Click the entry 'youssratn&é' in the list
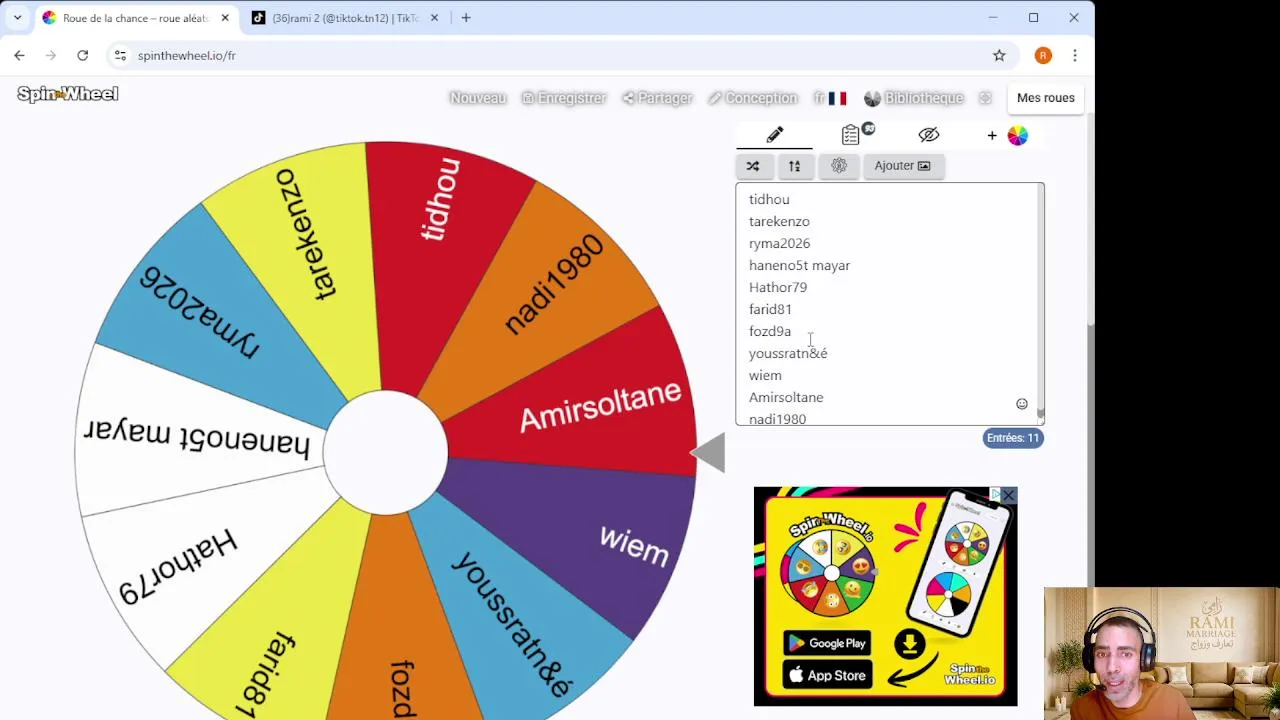The height and width of the screenshot is (720, 1280). coord(788,353)
